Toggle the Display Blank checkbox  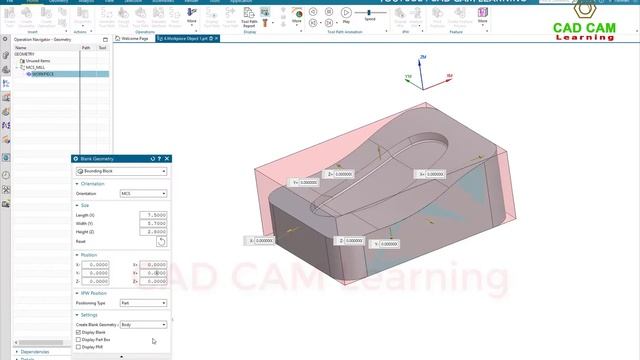[x=78, y=332]
